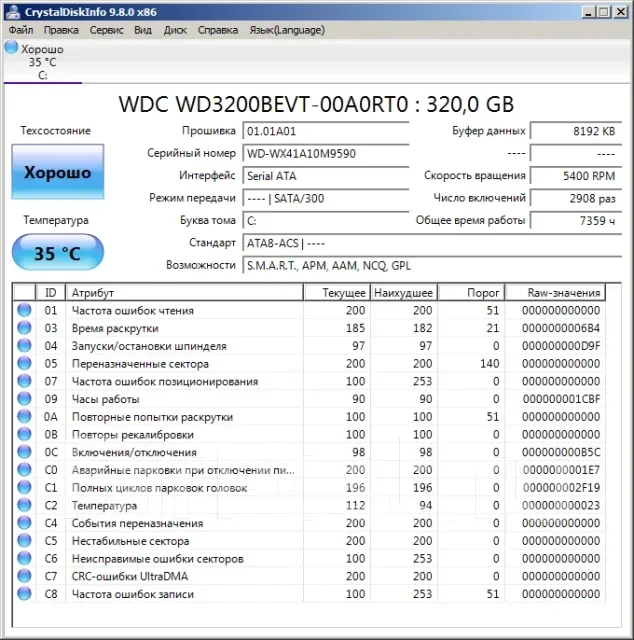
Task: Click raw value 000000002F19
Action: [561, 488]
